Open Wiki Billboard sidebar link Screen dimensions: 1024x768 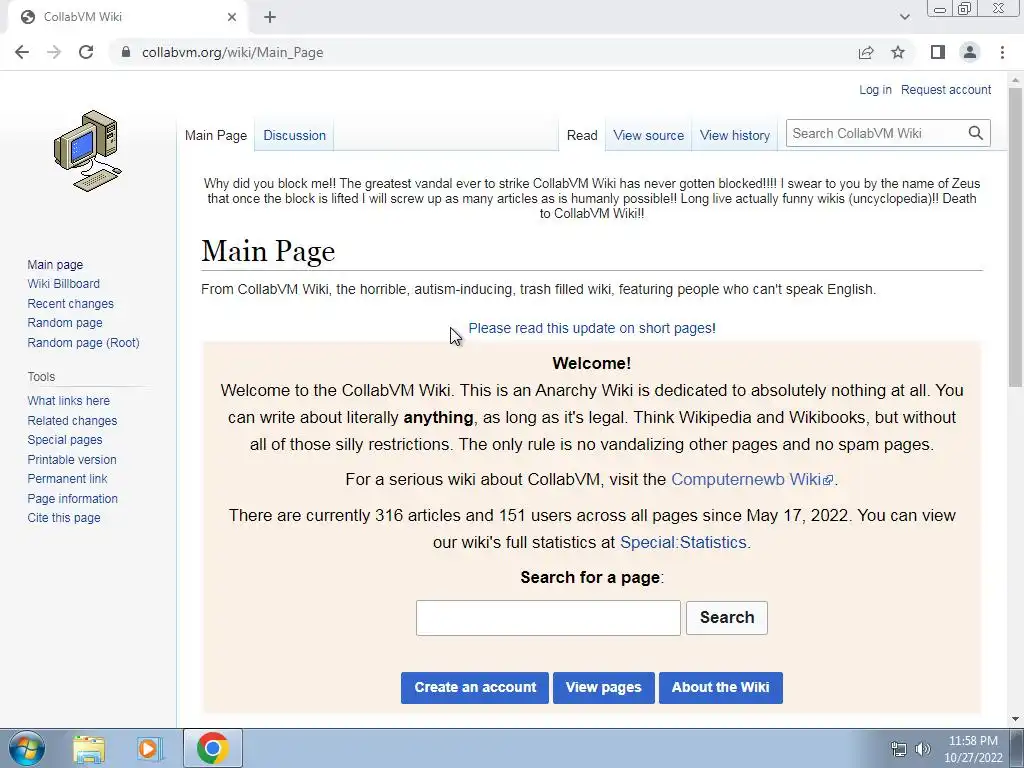[63, 283]
